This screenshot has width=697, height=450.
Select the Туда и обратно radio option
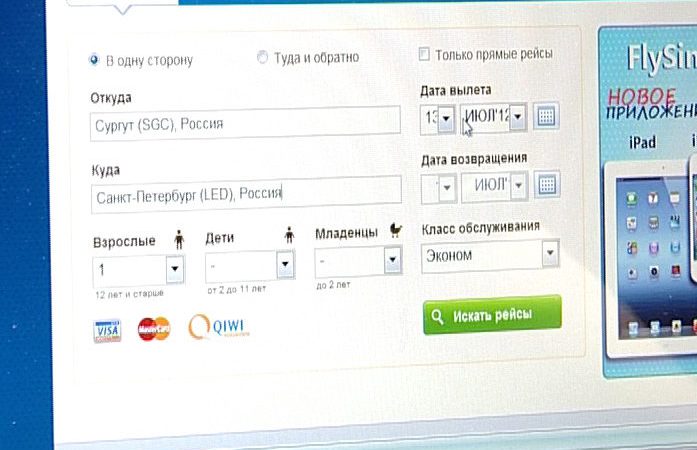pos(262,57)
